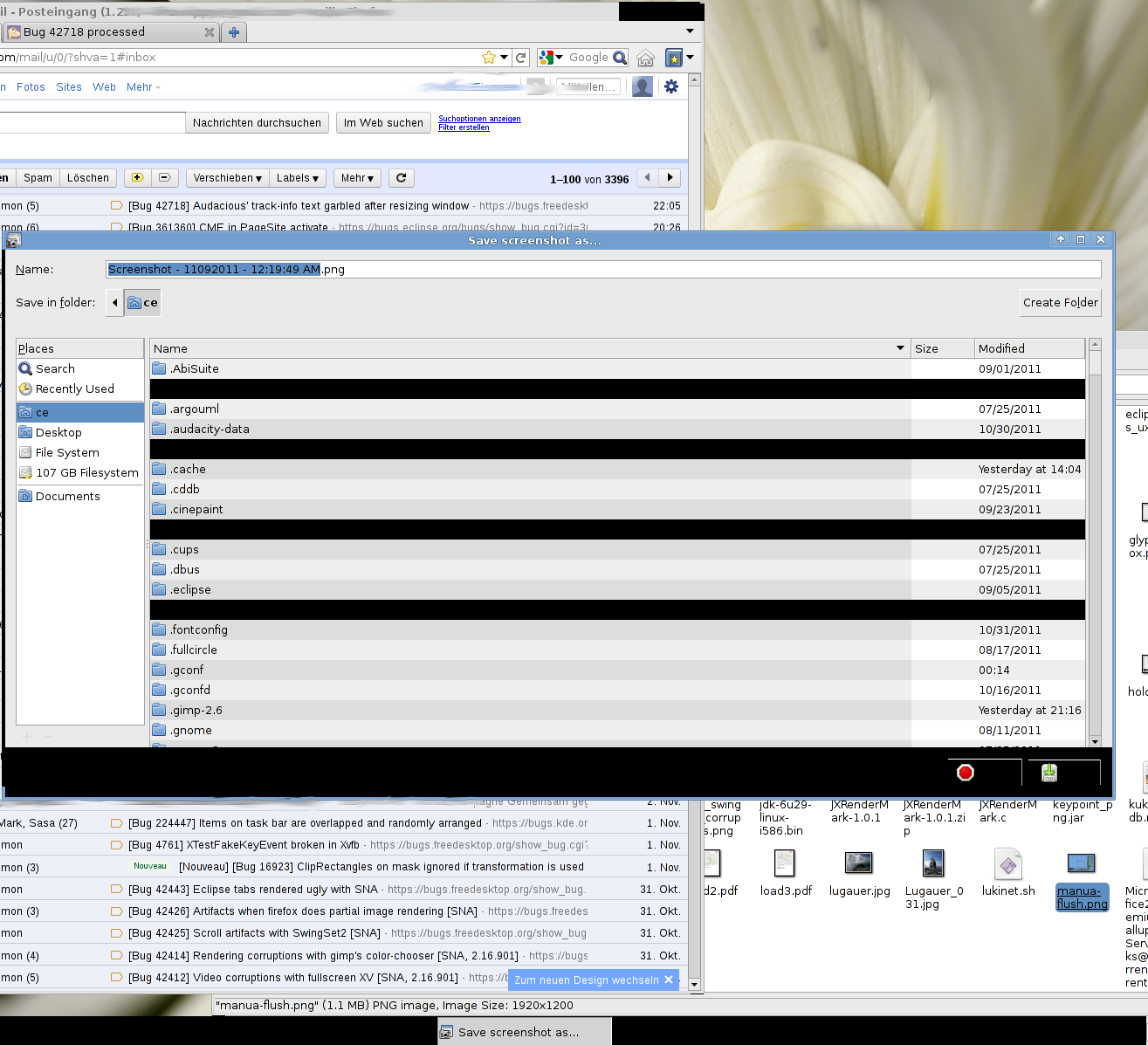Toggle the 'ce' path folder button
Image resolution: width=1148 pixels, height=1045 pixels.
[x=143, y=303]
